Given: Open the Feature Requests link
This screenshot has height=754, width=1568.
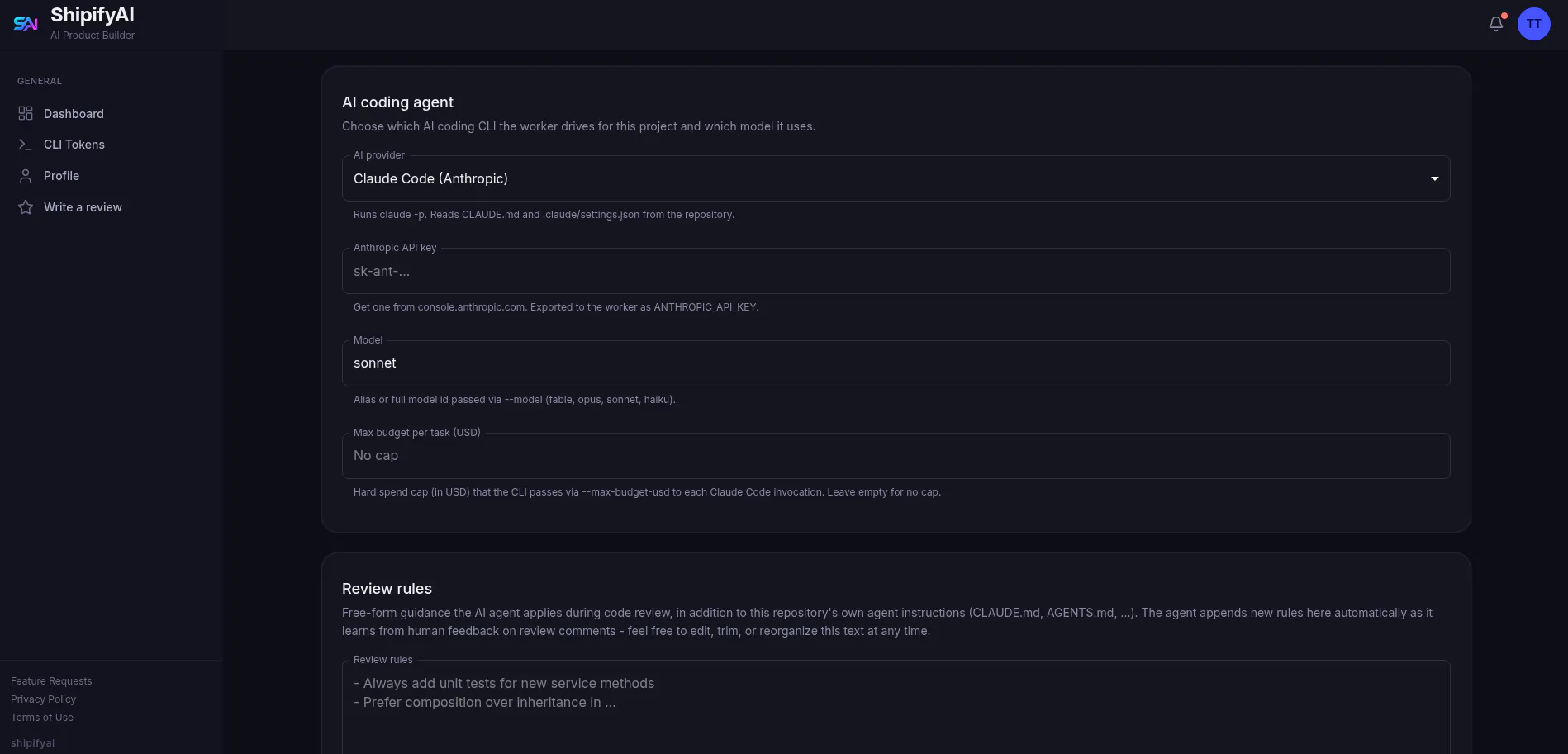Looking at the screenshot, I should point(51,681).
